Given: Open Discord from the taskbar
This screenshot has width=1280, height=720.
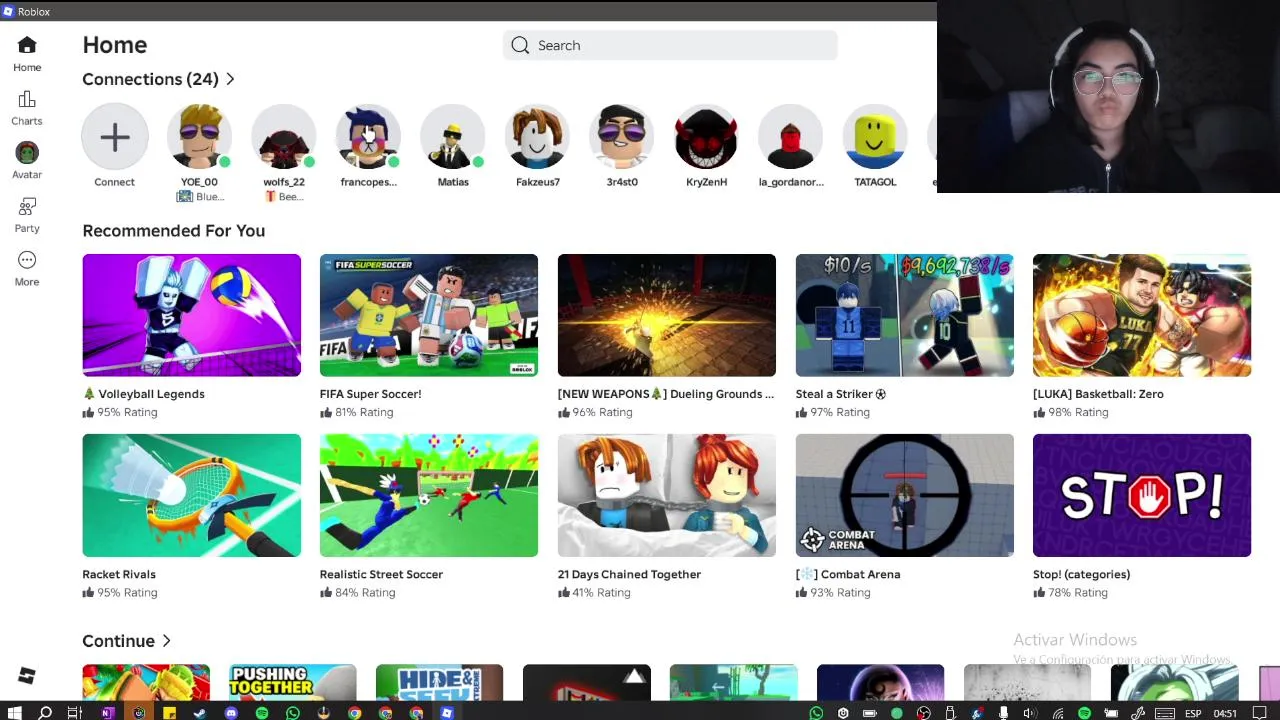Looking at the screenshot, I should click(231, 713).
